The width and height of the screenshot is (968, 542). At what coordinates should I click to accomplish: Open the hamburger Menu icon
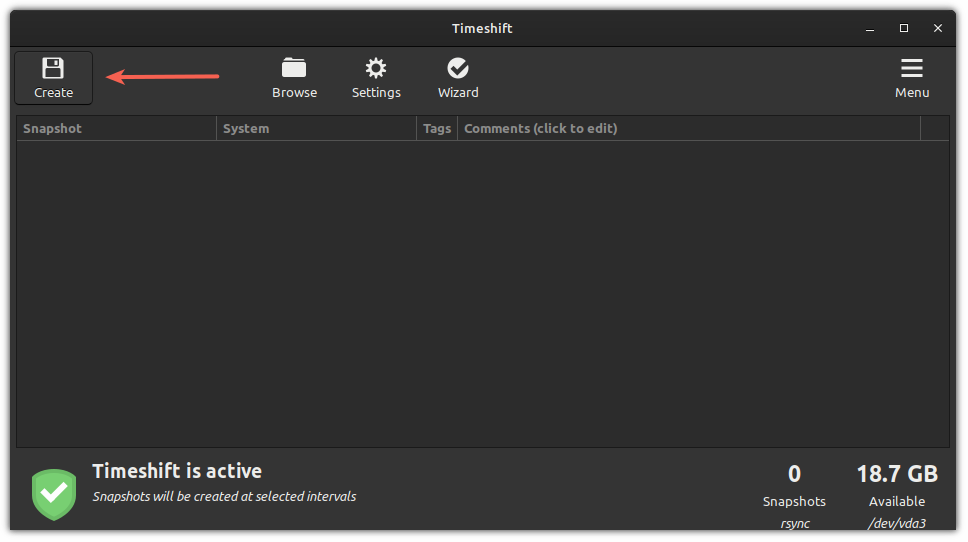pos(911,68)
